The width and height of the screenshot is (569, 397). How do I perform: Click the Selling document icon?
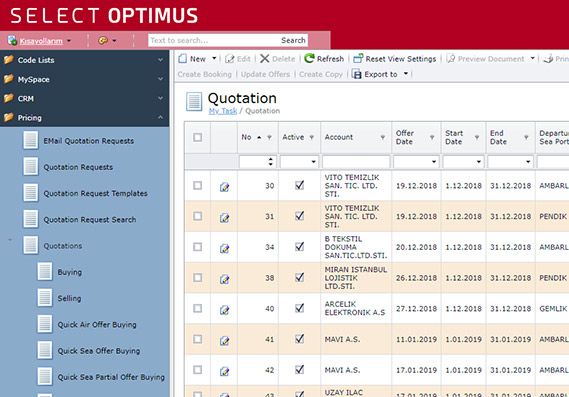point(45,298)
